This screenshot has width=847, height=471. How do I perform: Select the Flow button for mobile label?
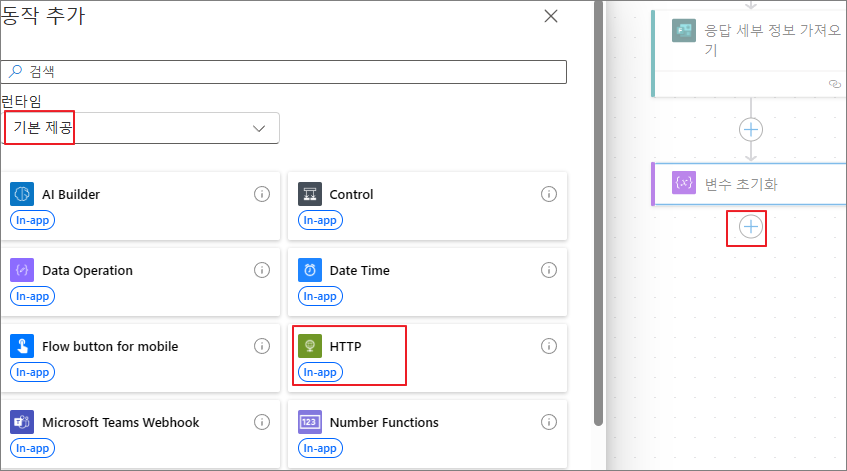coord(110,346)
